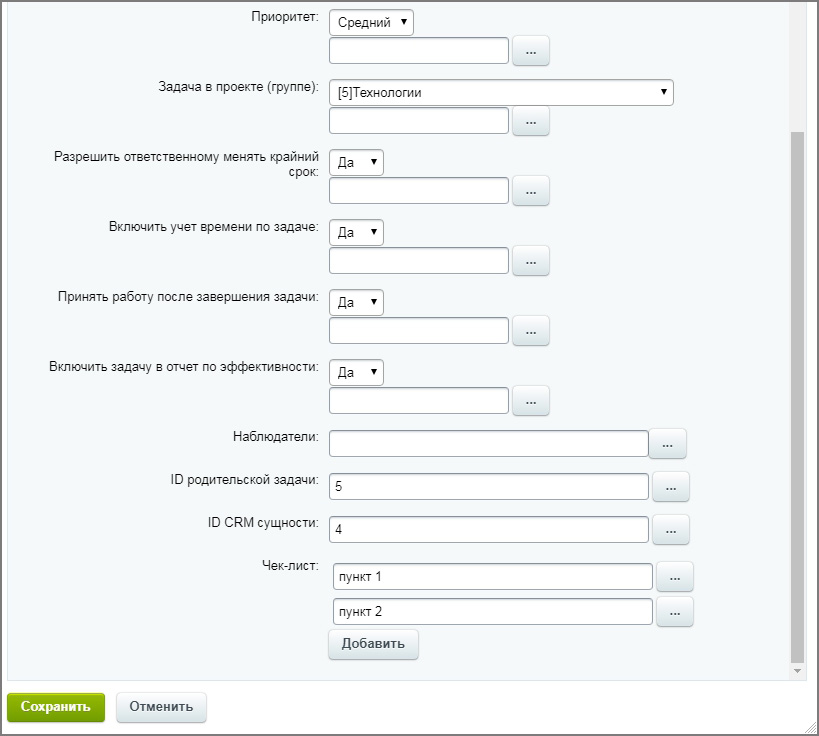Click the ellipsis button under the Технологии dropdown
819x736 pixels.
531,121
